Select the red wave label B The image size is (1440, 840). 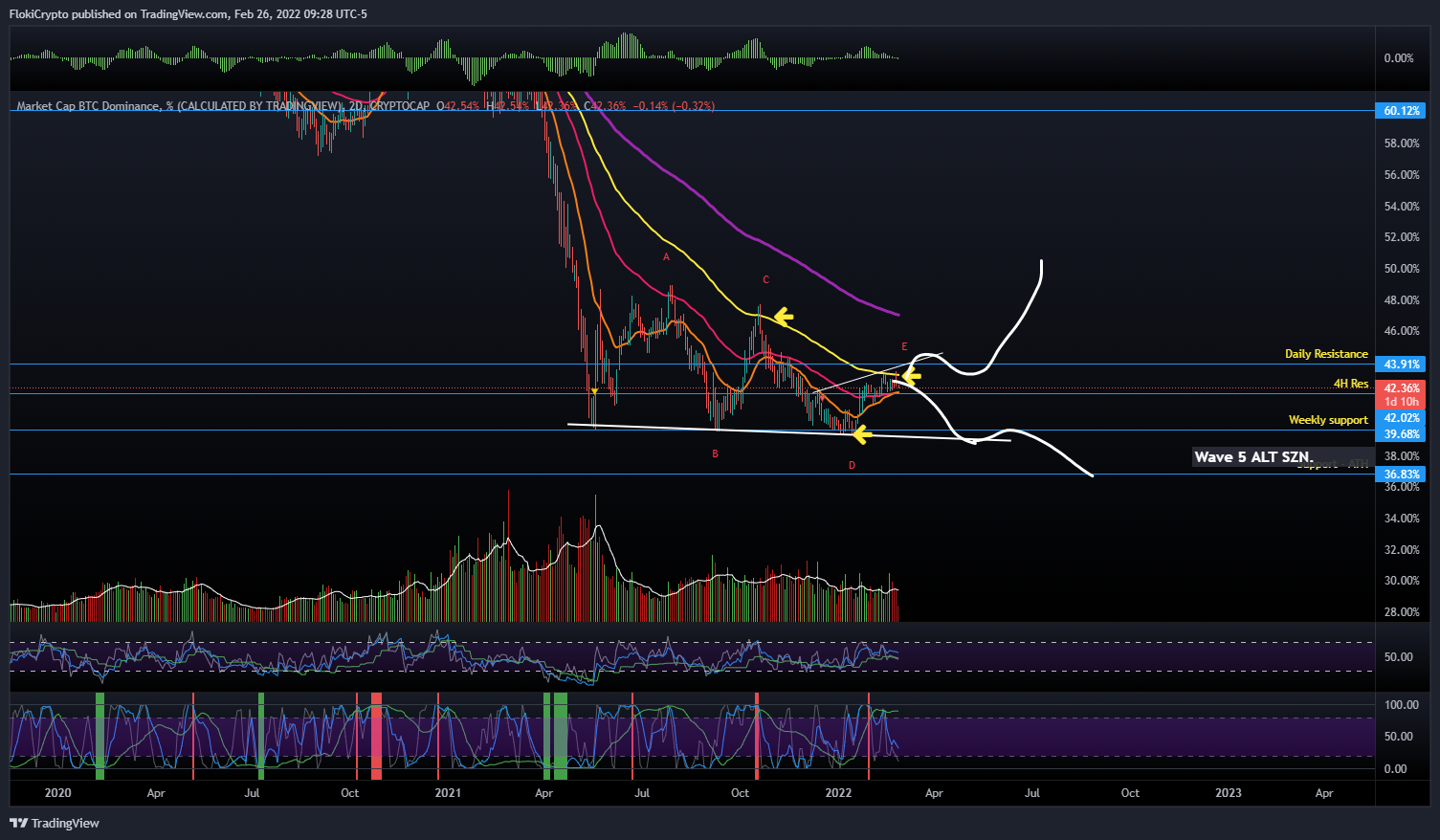pos(715,453)
